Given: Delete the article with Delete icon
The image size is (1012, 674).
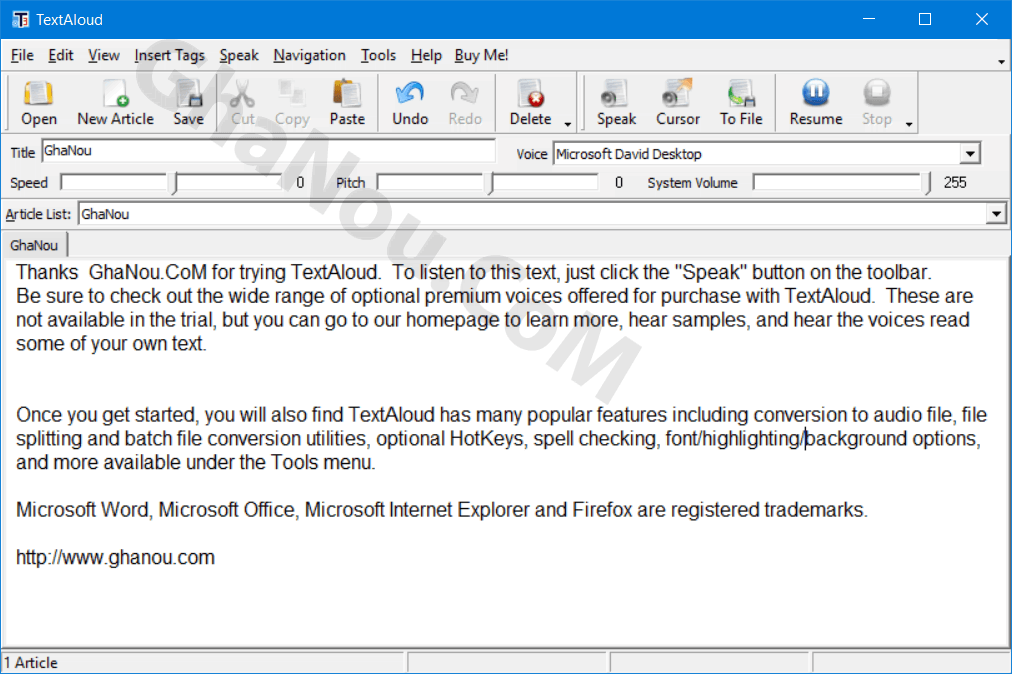Looking at the screenshot, I should [531, 103].
